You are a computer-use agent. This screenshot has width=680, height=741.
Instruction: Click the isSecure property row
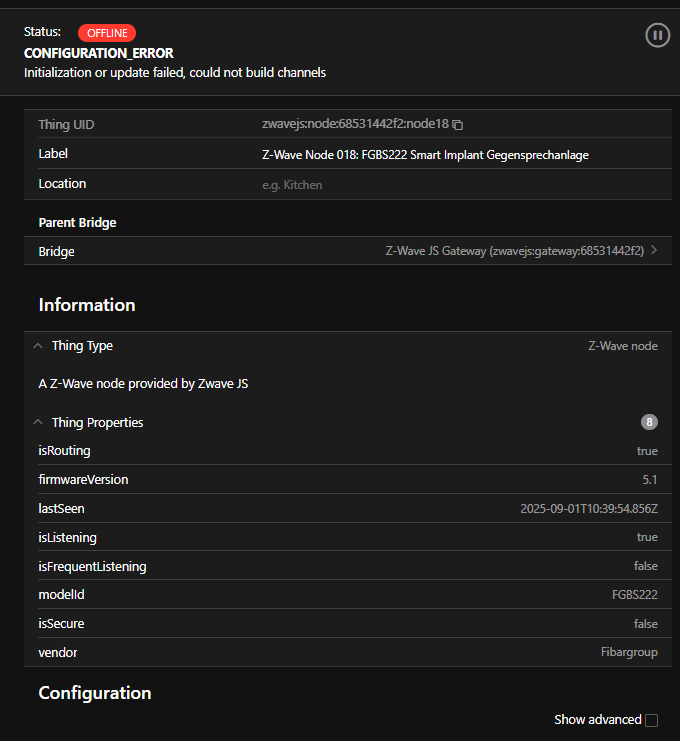347,624
